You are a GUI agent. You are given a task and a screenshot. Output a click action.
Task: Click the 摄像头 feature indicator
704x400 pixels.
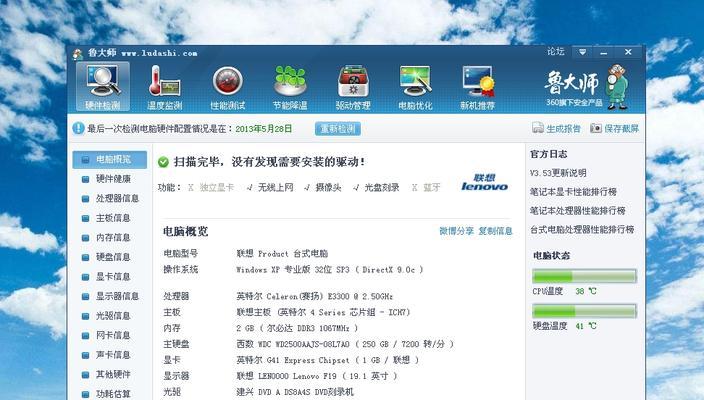coord(322,188)
